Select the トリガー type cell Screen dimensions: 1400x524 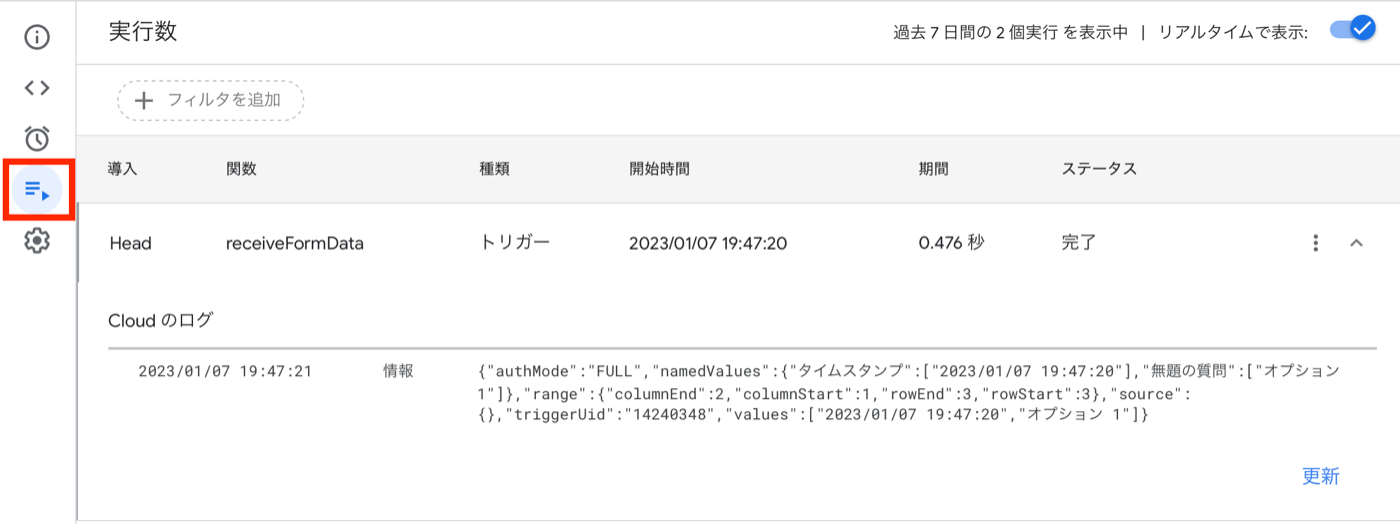click(x=515, y=243)
